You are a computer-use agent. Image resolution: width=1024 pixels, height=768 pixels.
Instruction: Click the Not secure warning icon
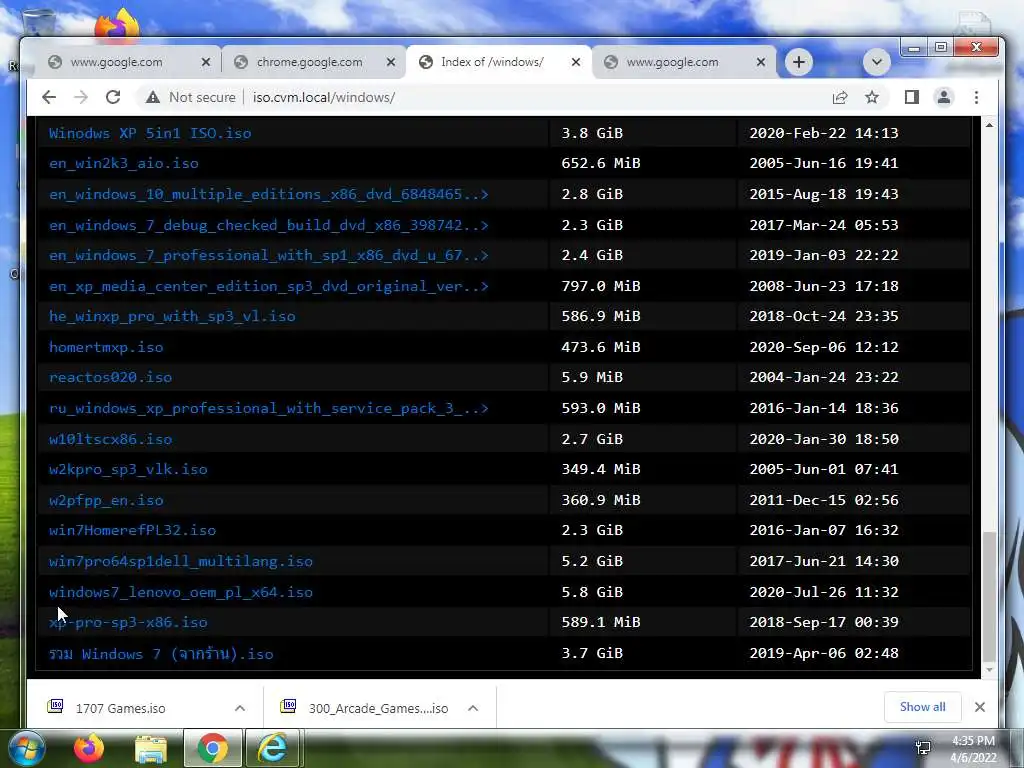tap(153, 97)
